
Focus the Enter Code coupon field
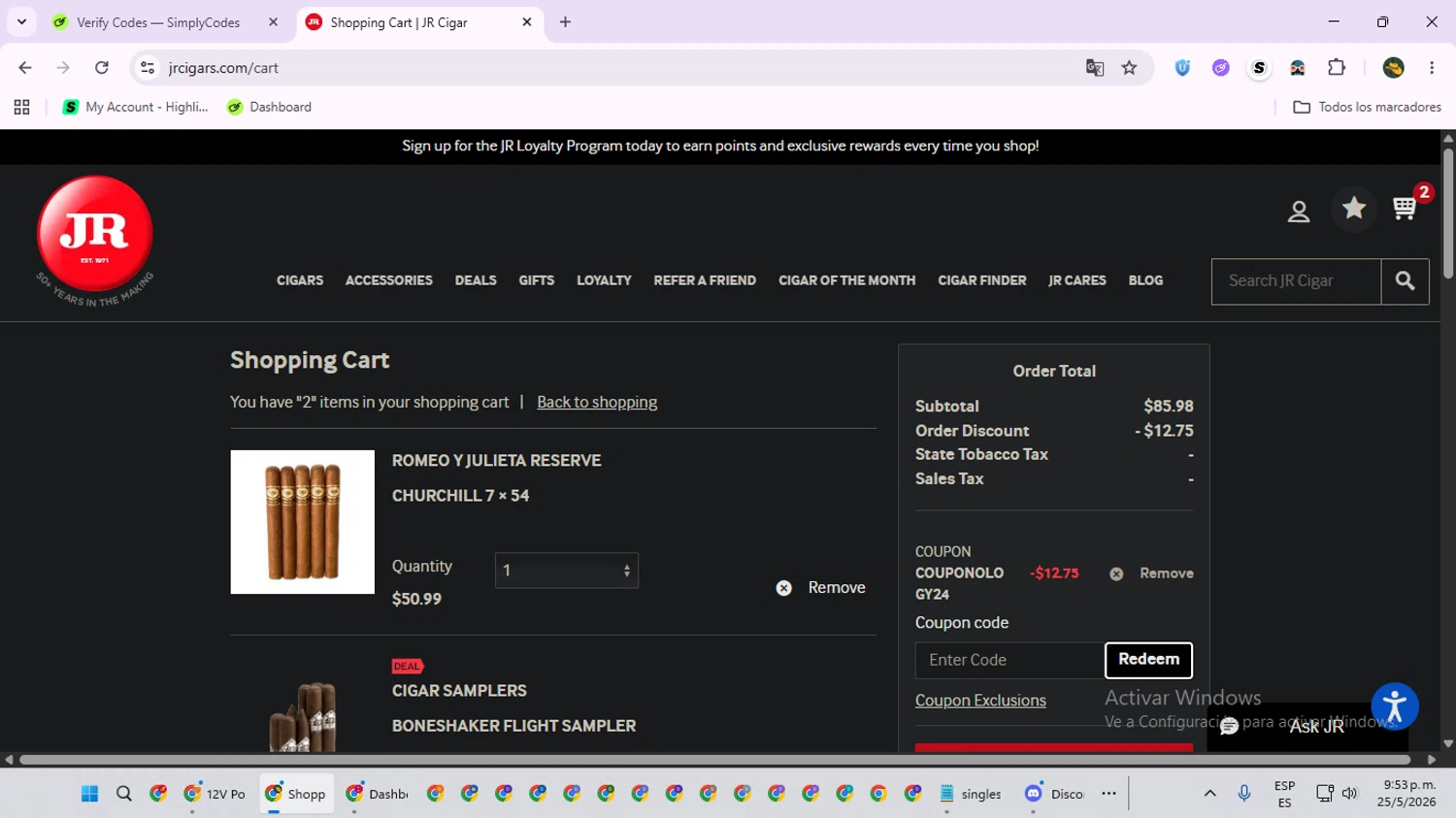click(1009, 660)
